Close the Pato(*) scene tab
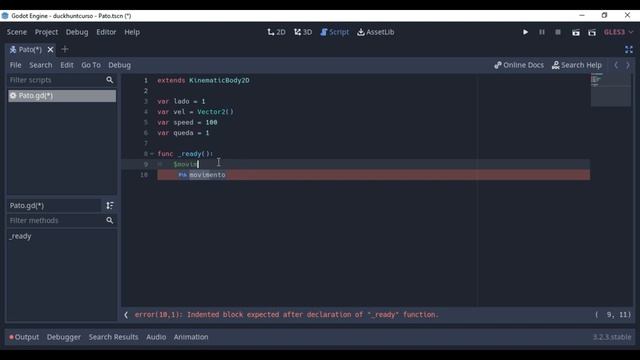The height and width of the screenshot is (360, 640). [50, 49]
